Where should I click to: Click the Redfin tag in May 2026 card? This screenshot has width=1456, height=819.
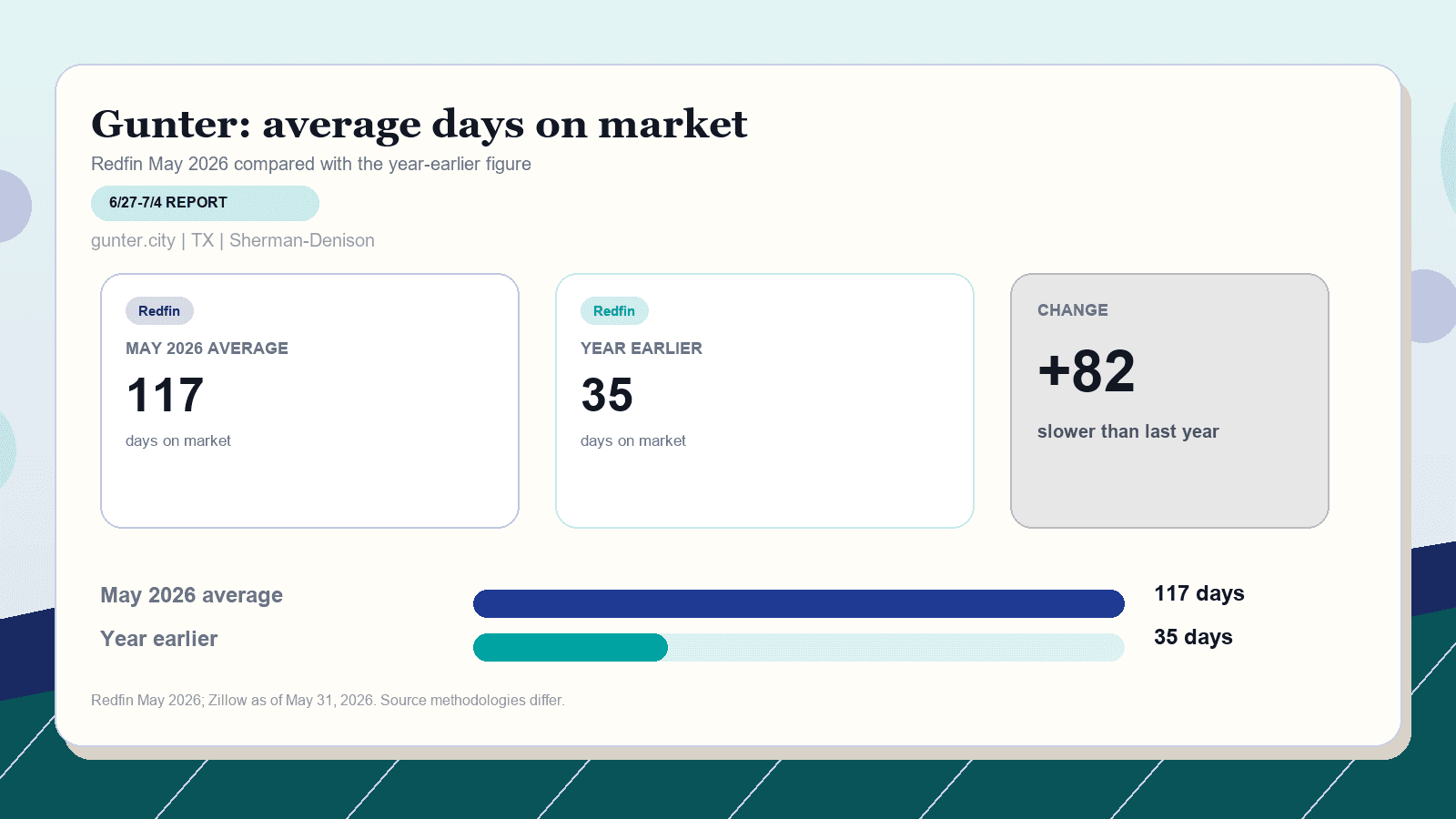coord(159,311)
